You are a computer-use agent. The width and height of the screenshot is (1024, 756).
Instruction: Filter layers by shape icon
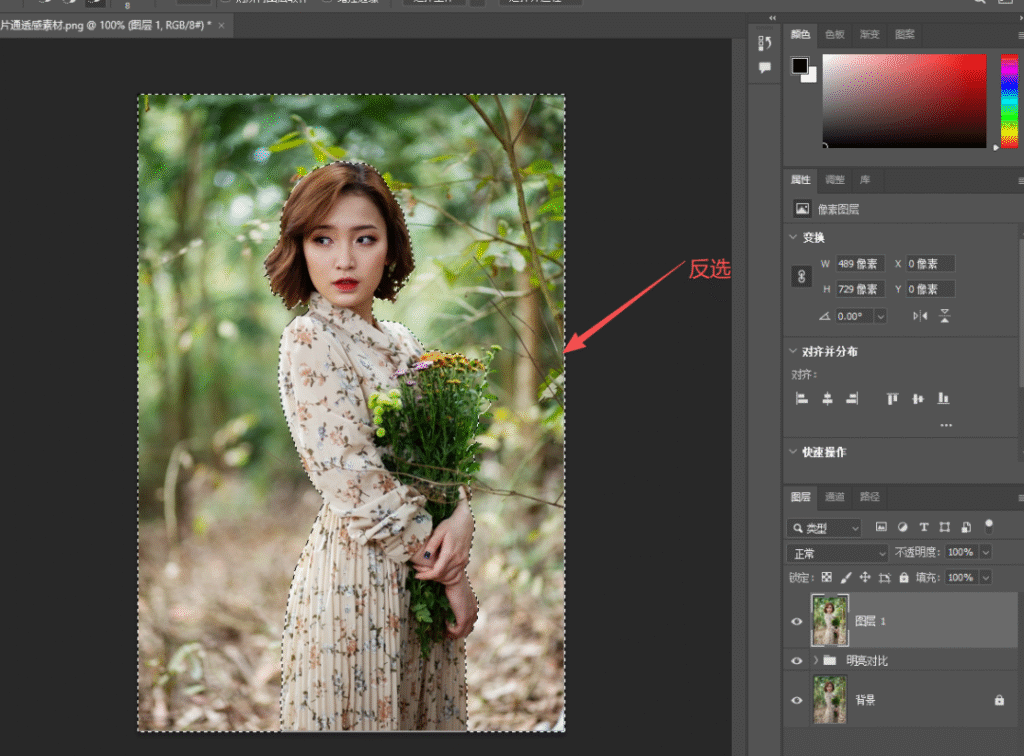tap(945, 527)
